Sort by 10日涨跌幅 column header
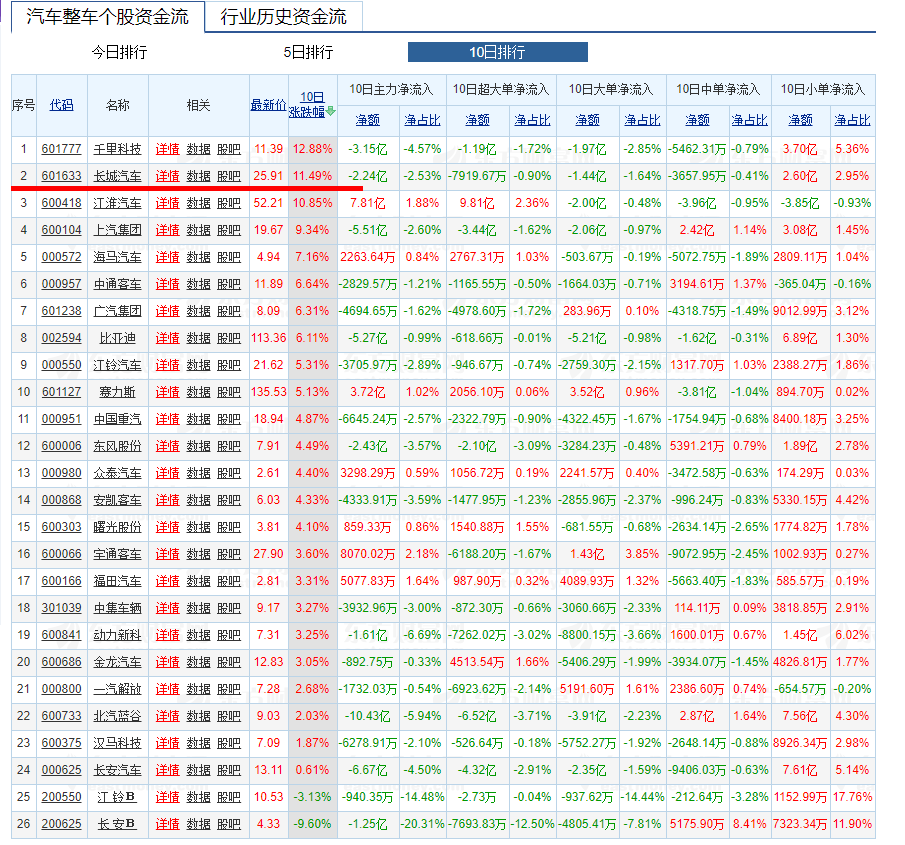 (308, 104)
